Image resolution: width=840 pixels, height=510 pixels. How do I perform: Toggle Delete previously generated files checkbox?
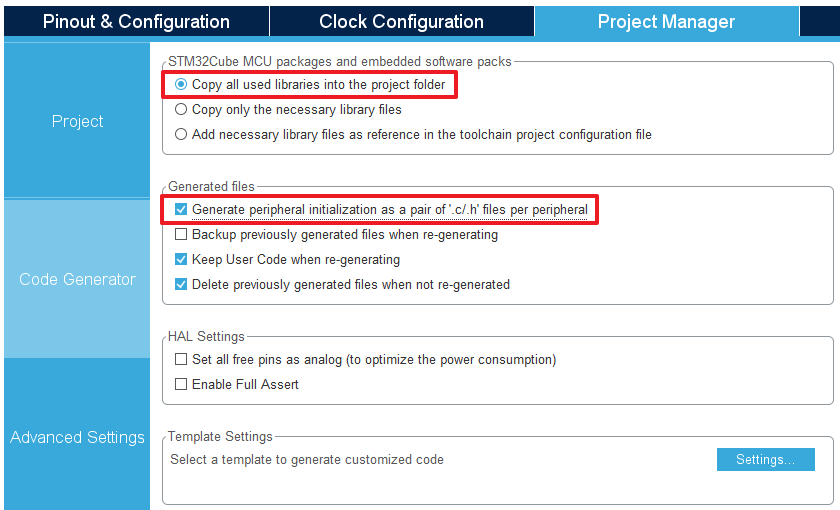pyautogui.click(x=181, y=284)
